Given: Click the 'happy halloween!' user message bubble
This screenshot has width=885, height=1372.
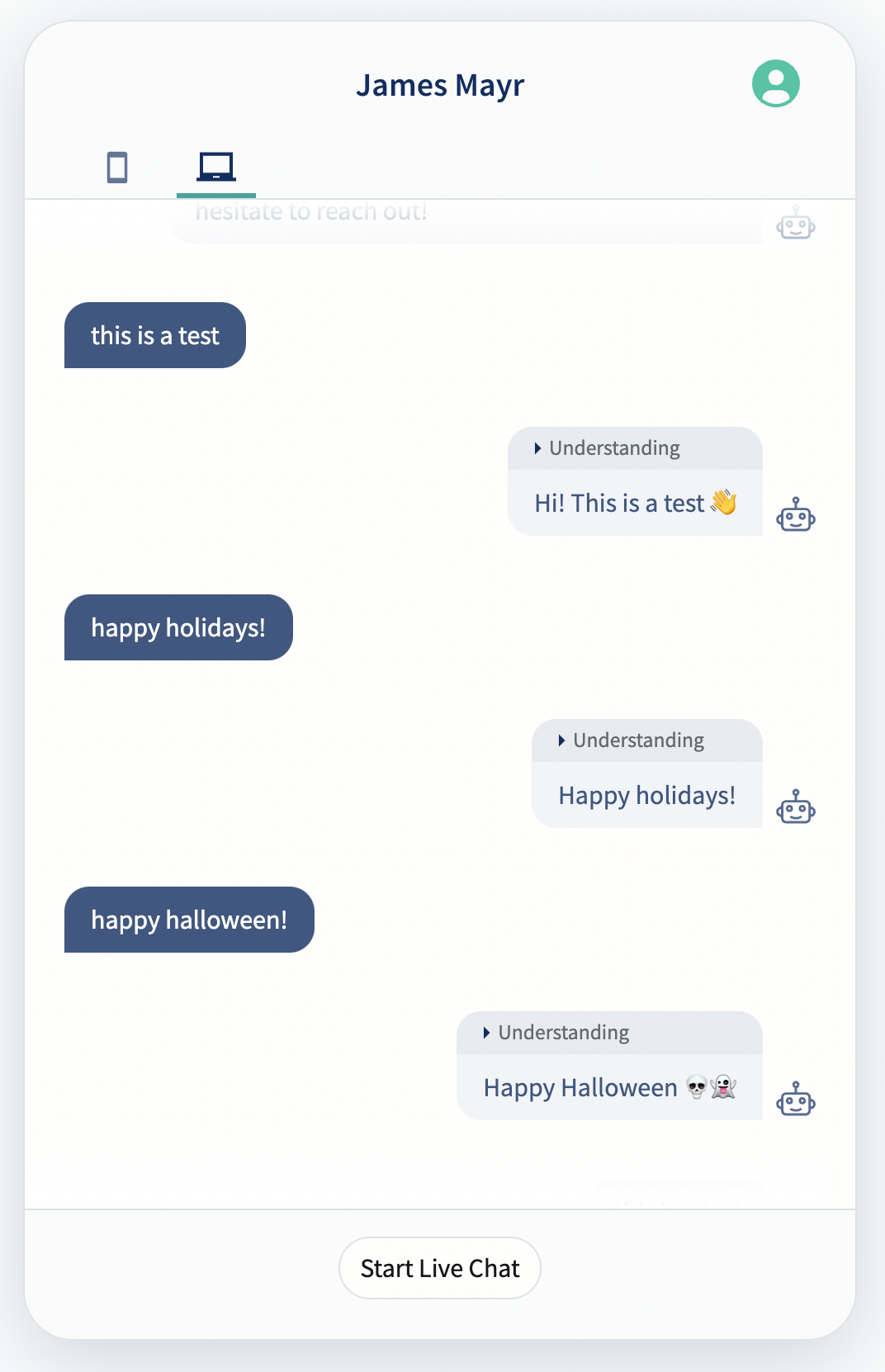Looking at the screenshot, I should pos(189,920).
